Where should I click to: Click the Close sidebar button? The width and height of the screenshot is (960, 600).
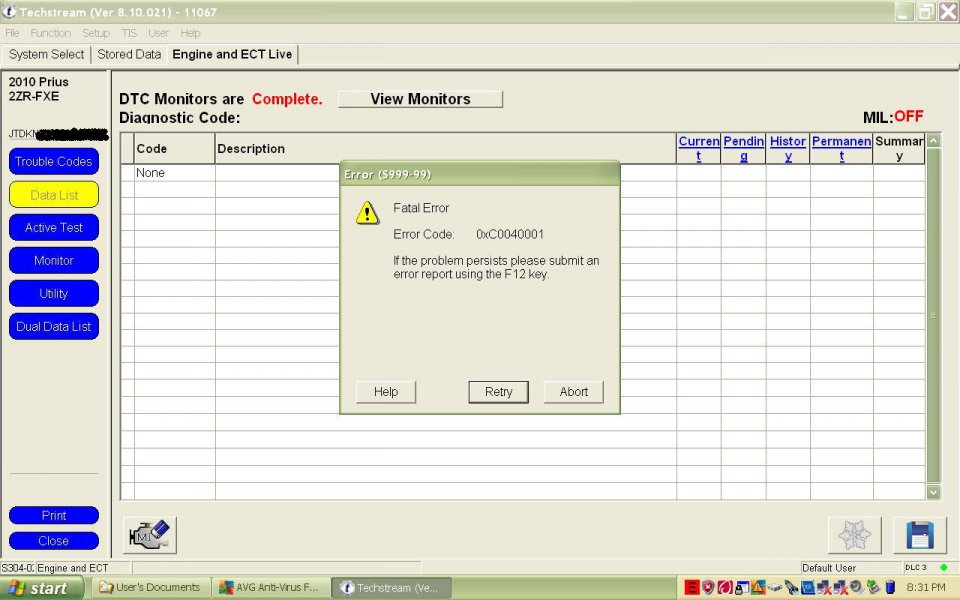point(54,541)
